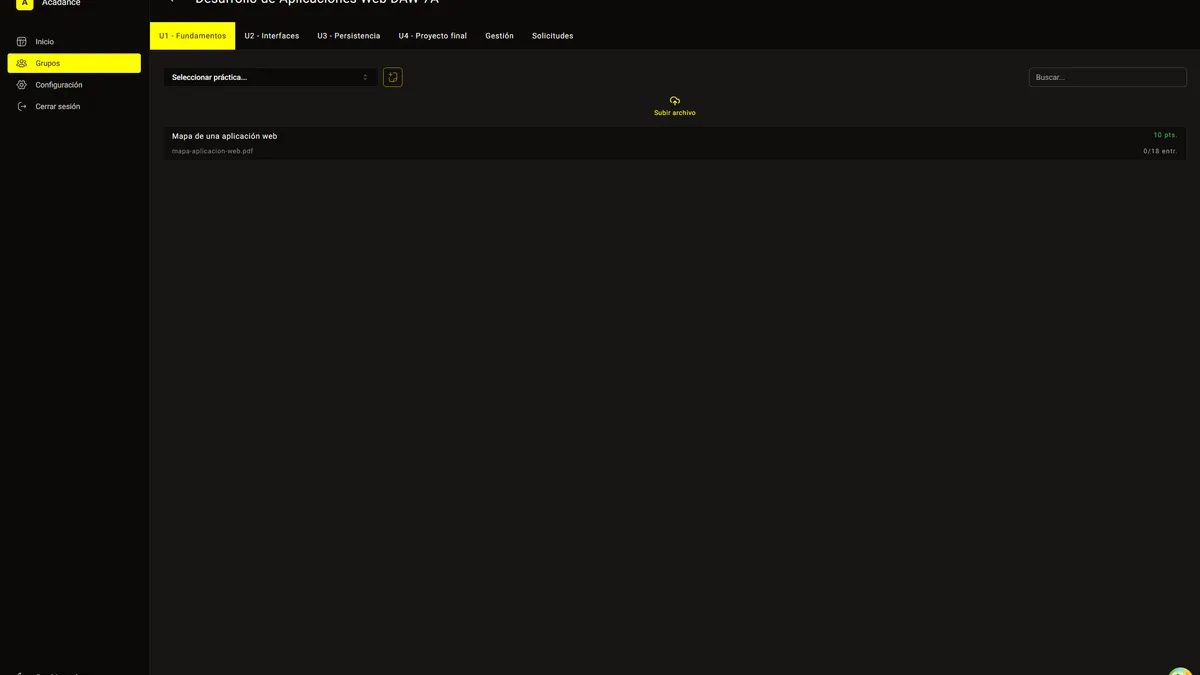The width and height of the screenshot is (1200, 675).
Task: Click the Subir archivo label
Action: [675, 113]
